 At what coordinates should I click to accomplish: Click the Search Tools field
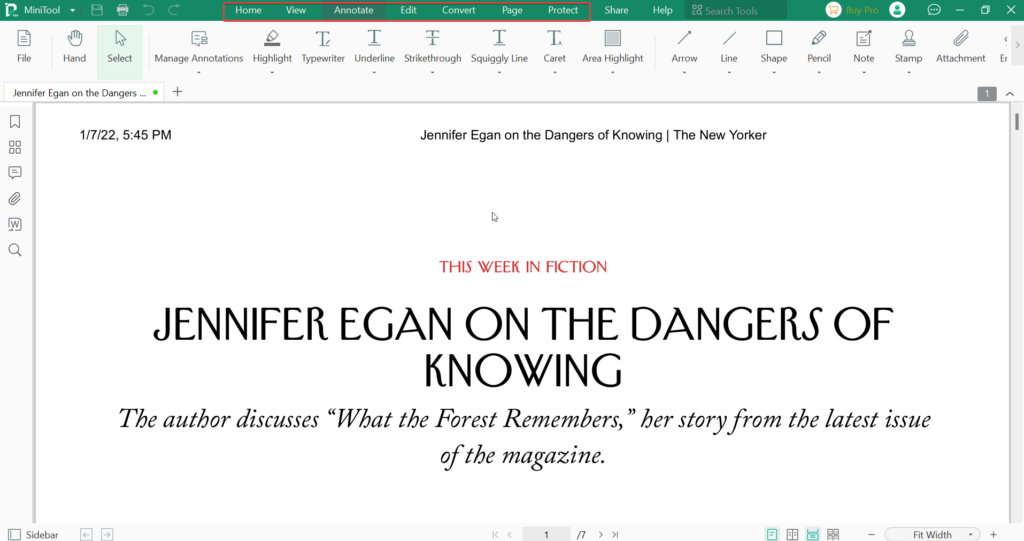(x=736, y=10)
